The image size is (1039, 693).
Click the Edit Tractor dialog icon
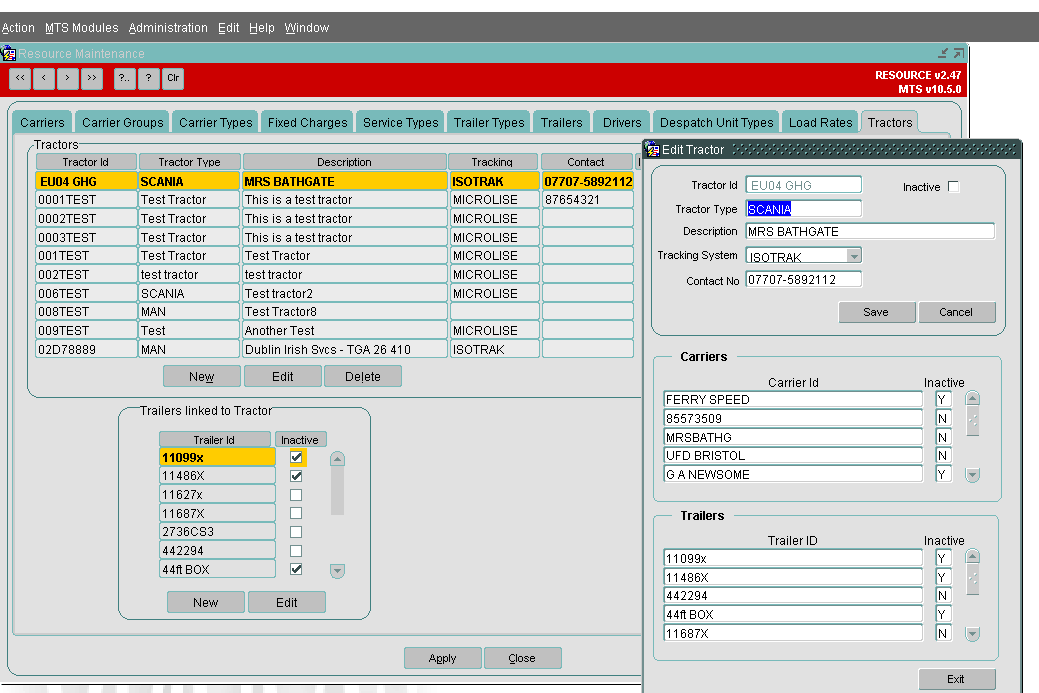[x=653, y=150]
